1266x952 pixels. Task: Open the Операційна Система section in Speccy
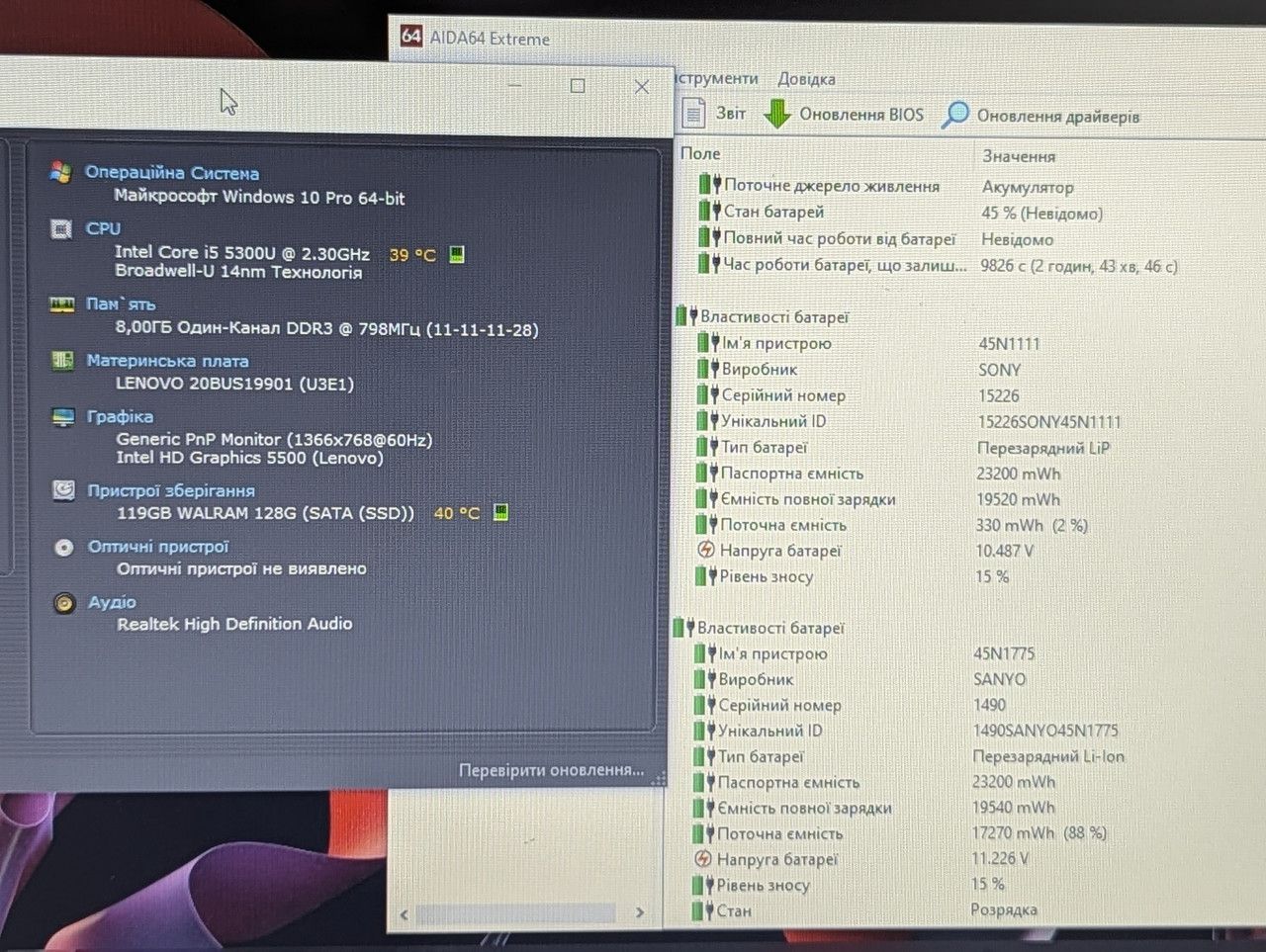(x=172, y=173)
